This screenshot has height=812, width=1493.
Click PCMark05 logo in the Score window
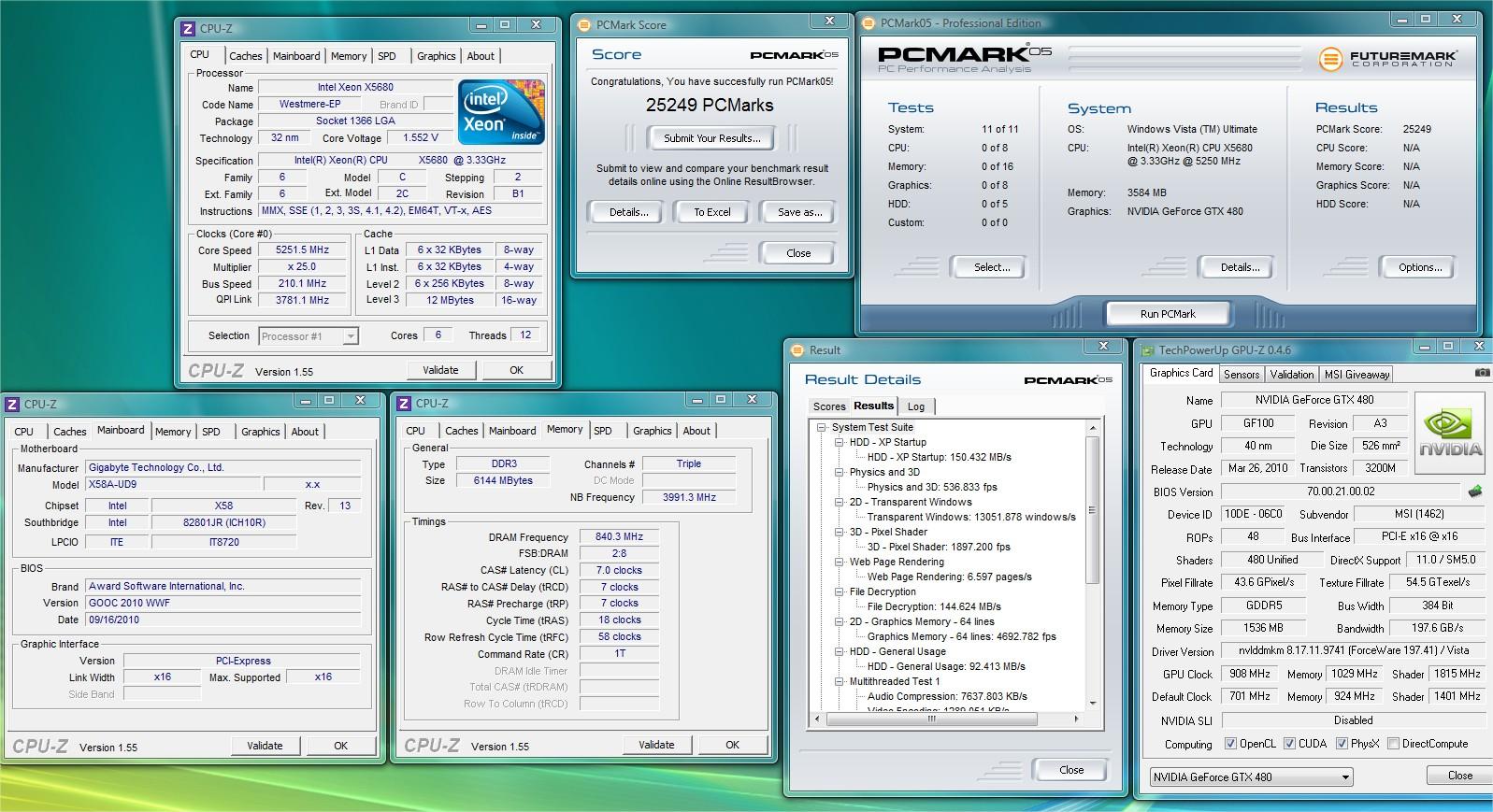[x=794, y=55]
